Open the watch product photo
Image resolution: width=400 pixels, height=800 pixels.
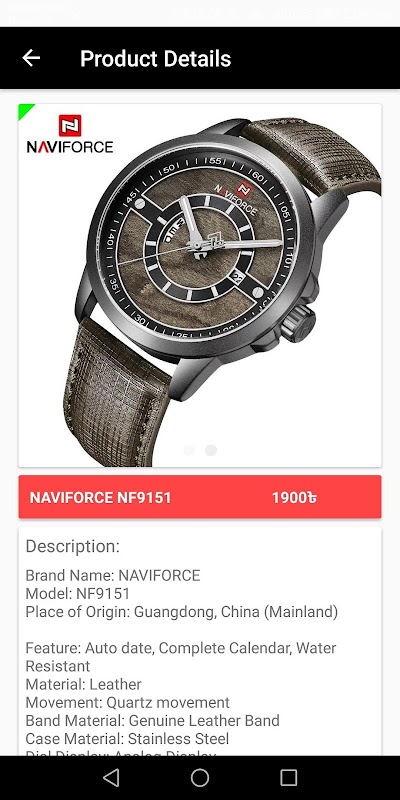click(200, 285)
